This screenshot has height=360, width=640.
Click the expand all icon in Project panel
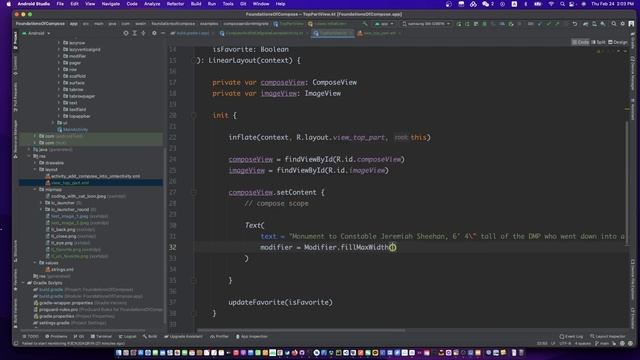click(x=134, y=33)
